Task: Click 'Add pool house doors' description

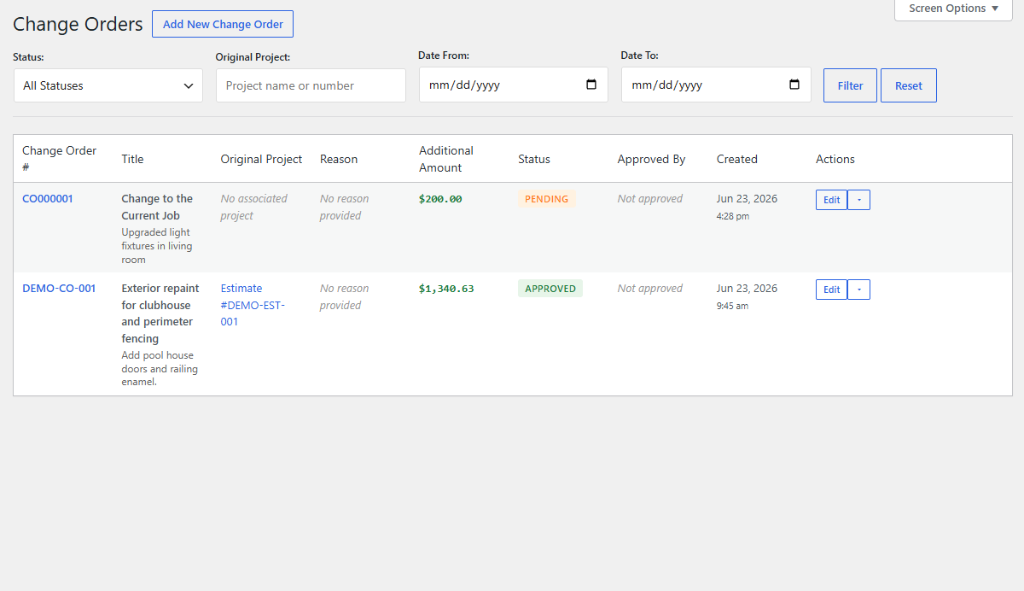Action: tap(159, 368)
